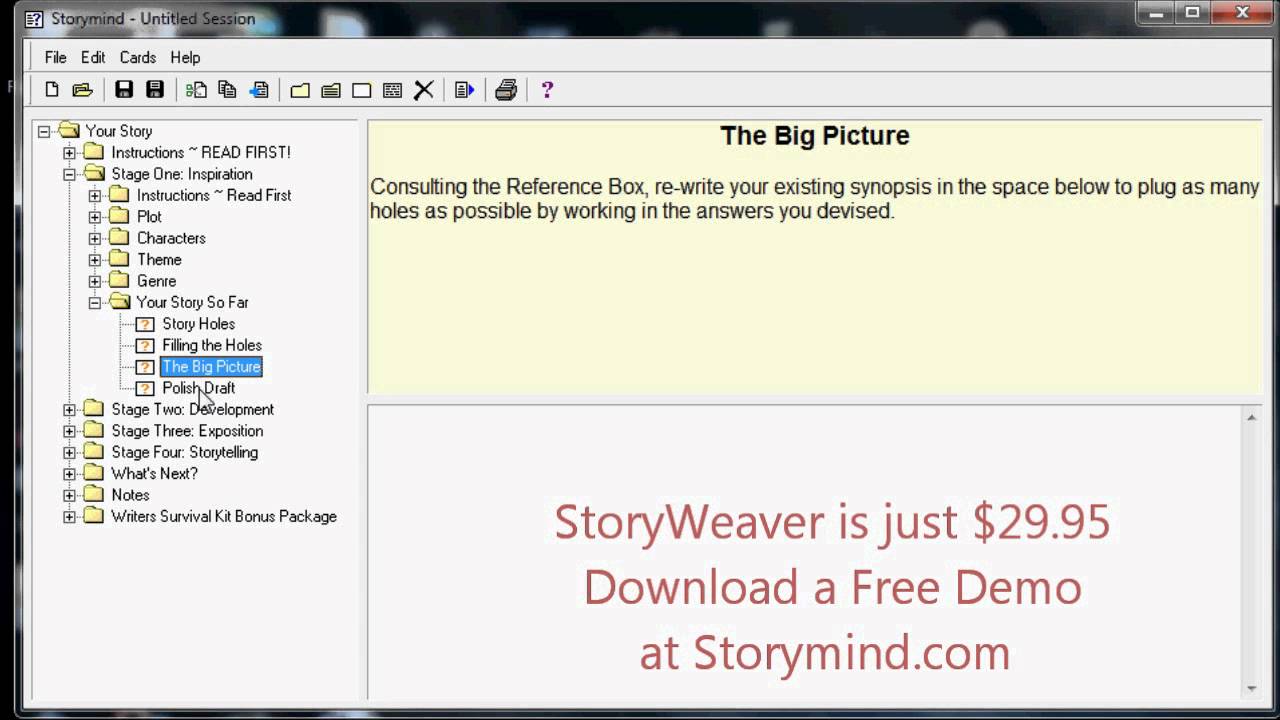Click the Open file folder icon
Image resolution: width=1280 pixels, height=720 pixels.
click(83, 90)
